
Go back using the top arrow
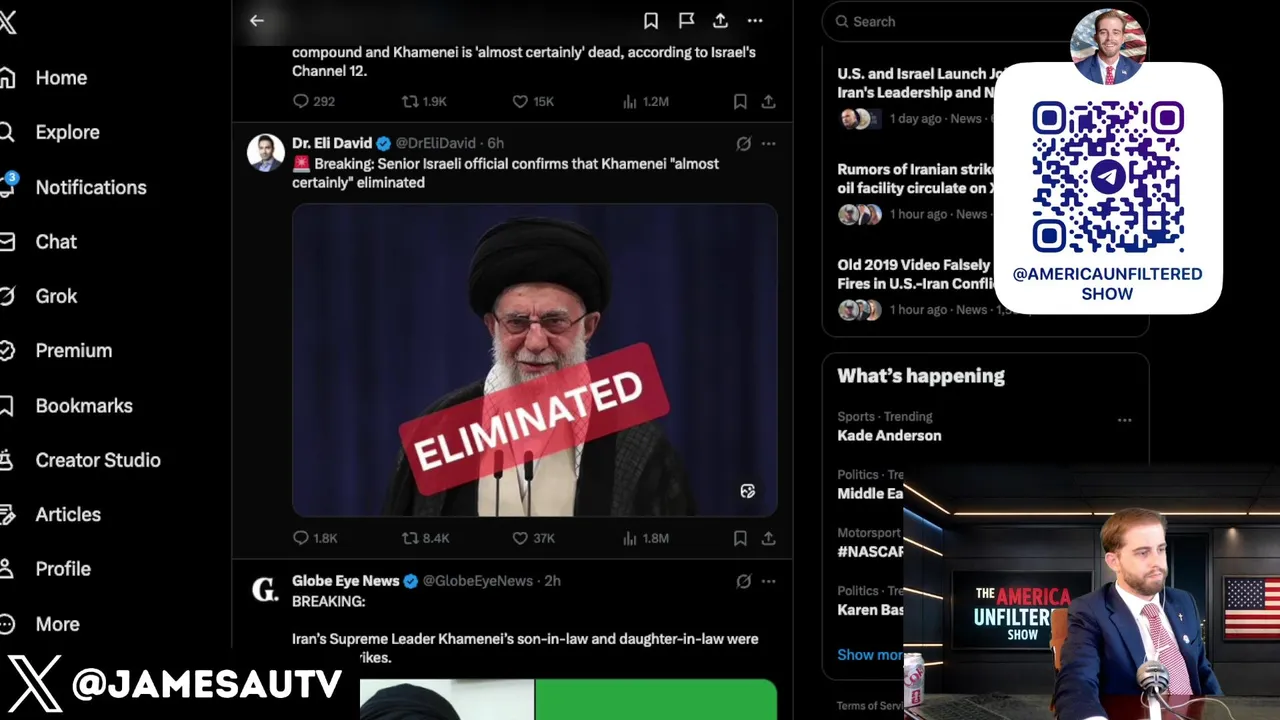[x=257, y=20]
